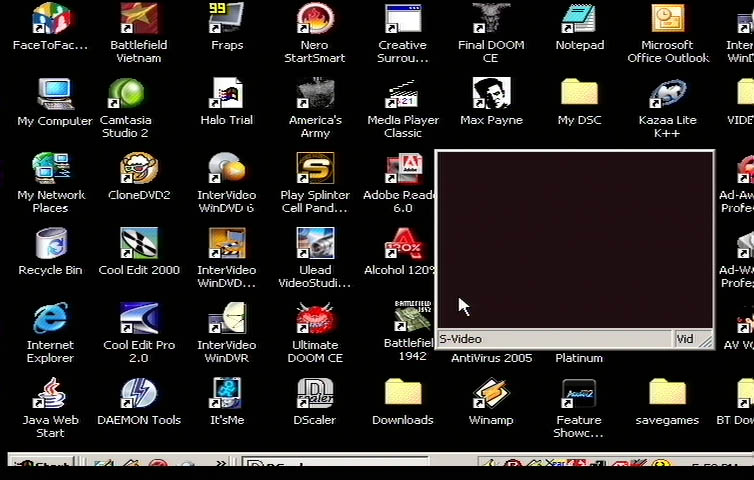Image resolution: width=754 pixels, height=480 pixels.
Task: Open Nero StartSmart shortcut
Action: [315, 19]
